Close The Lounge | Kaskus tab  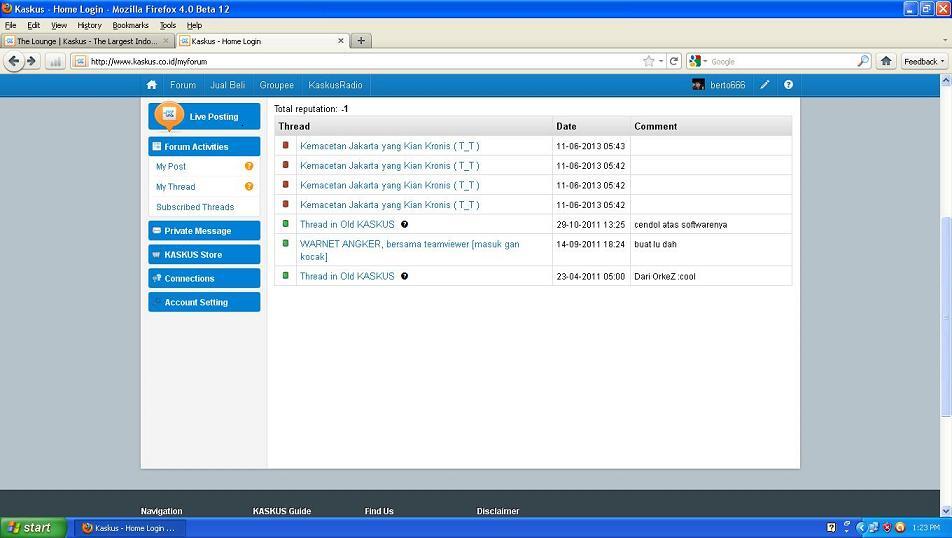pos(166,41)
